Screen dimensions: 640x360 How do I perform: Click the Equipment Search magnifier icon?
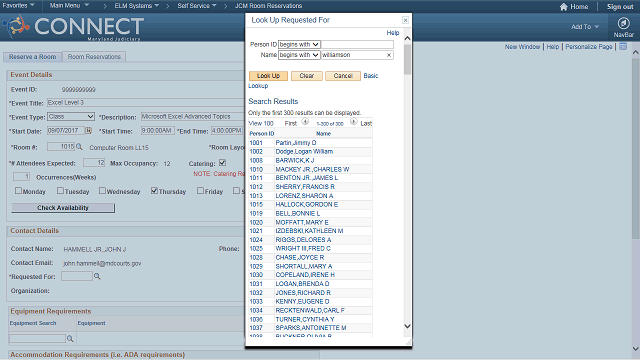[x=70, y=338]
